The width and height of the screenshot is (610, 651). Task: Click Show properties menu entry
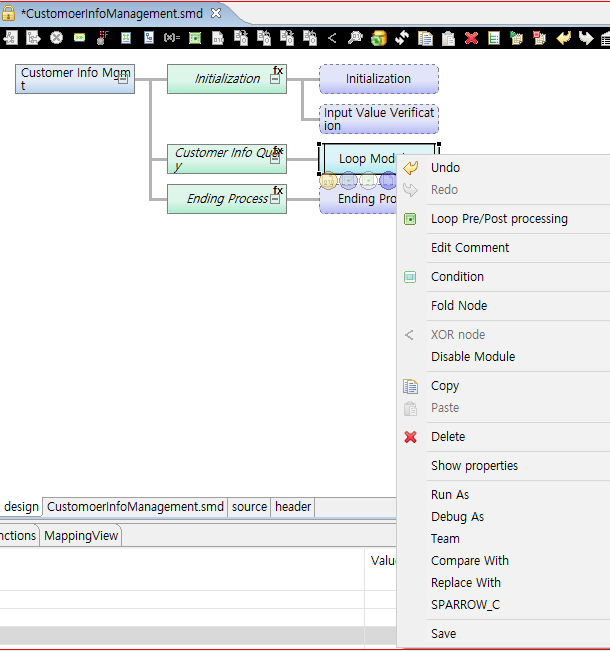[474, 466]
